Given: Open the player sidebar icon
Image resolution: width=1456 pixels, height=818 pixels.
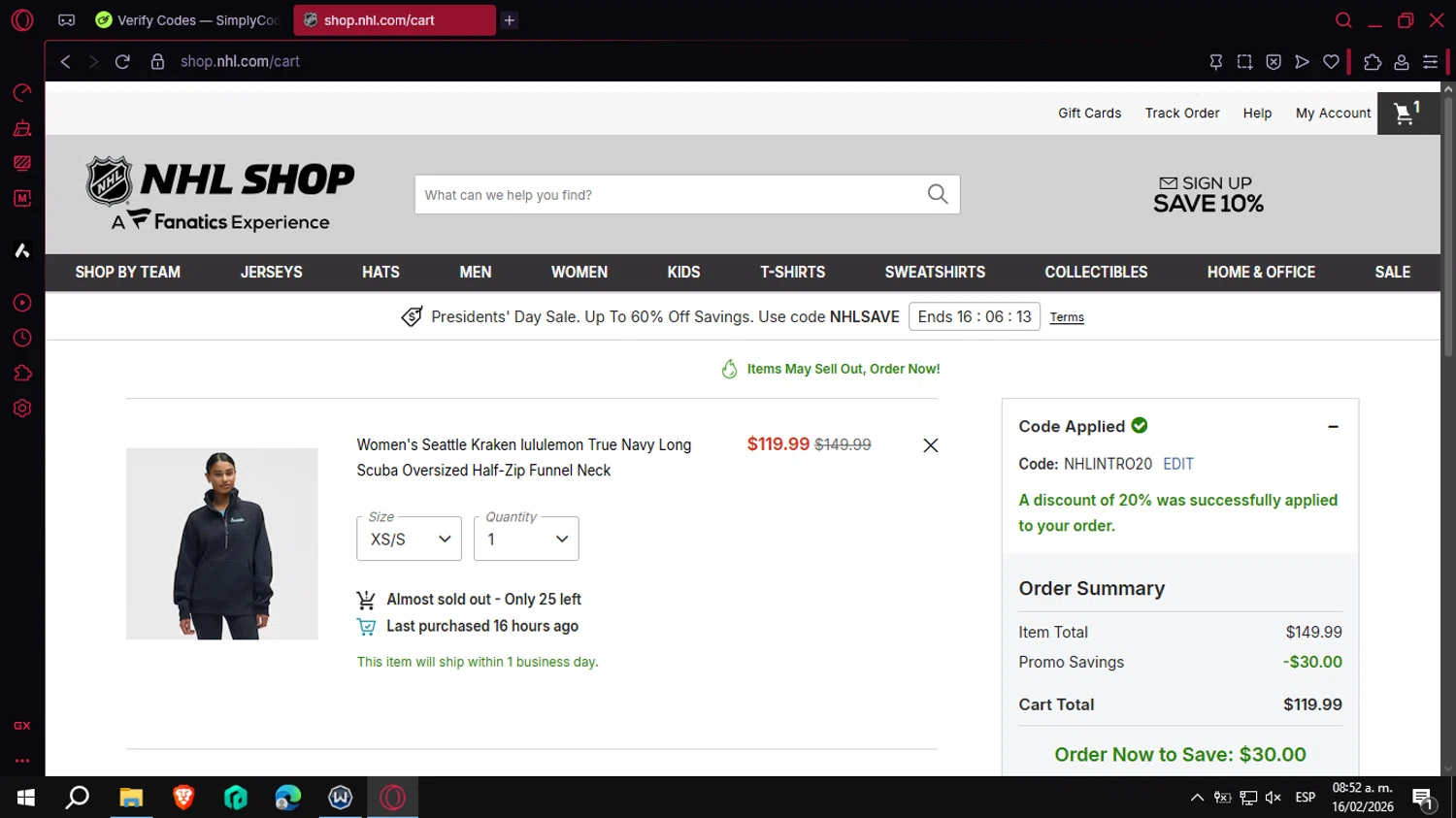Looking at the screenshot, I should click(x=22, y=303).
